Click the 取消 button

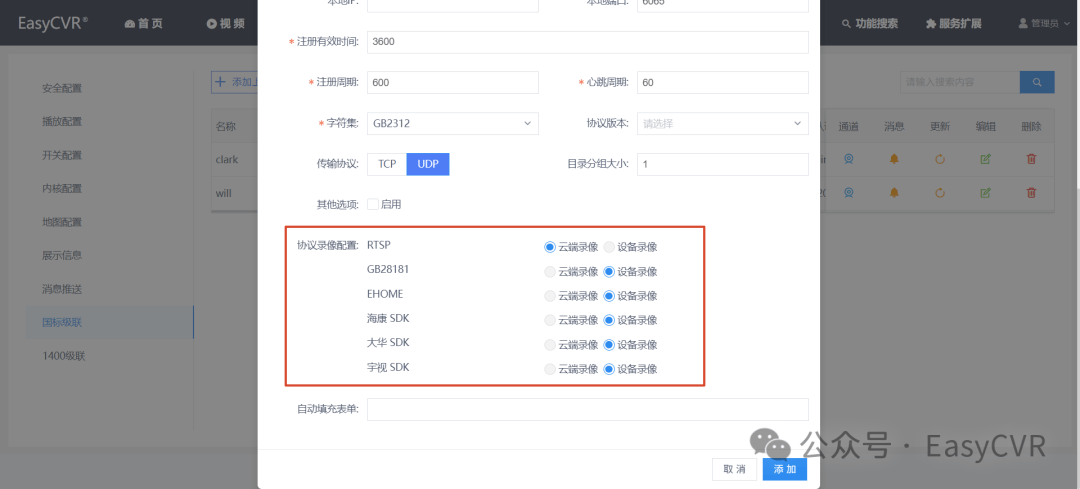[x=734, y=469]
